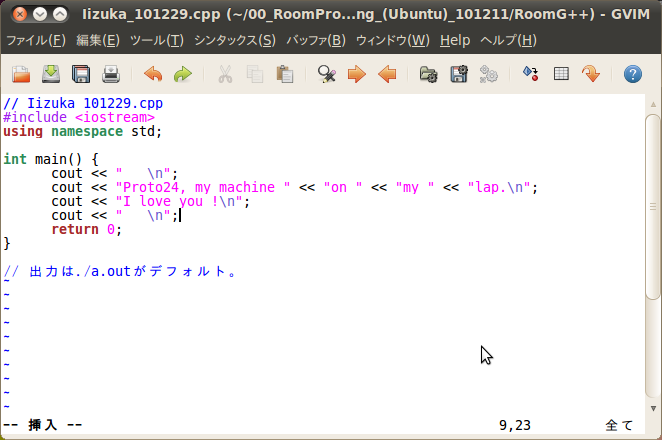Place cursor on '#include <iostream>' line

79,117
